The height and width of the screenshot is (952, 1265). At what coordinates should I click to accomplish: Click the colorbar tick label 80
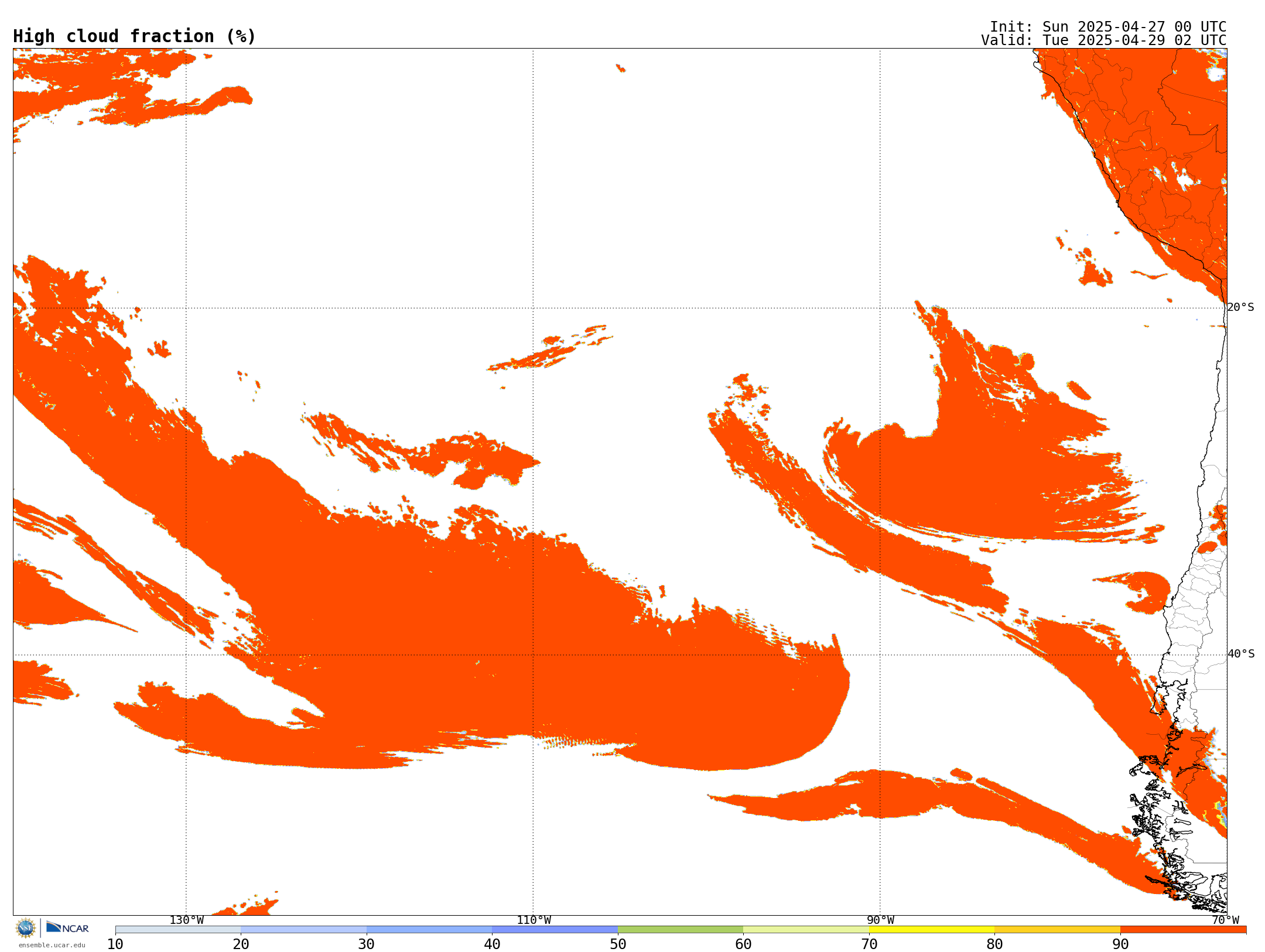(994, 944)
